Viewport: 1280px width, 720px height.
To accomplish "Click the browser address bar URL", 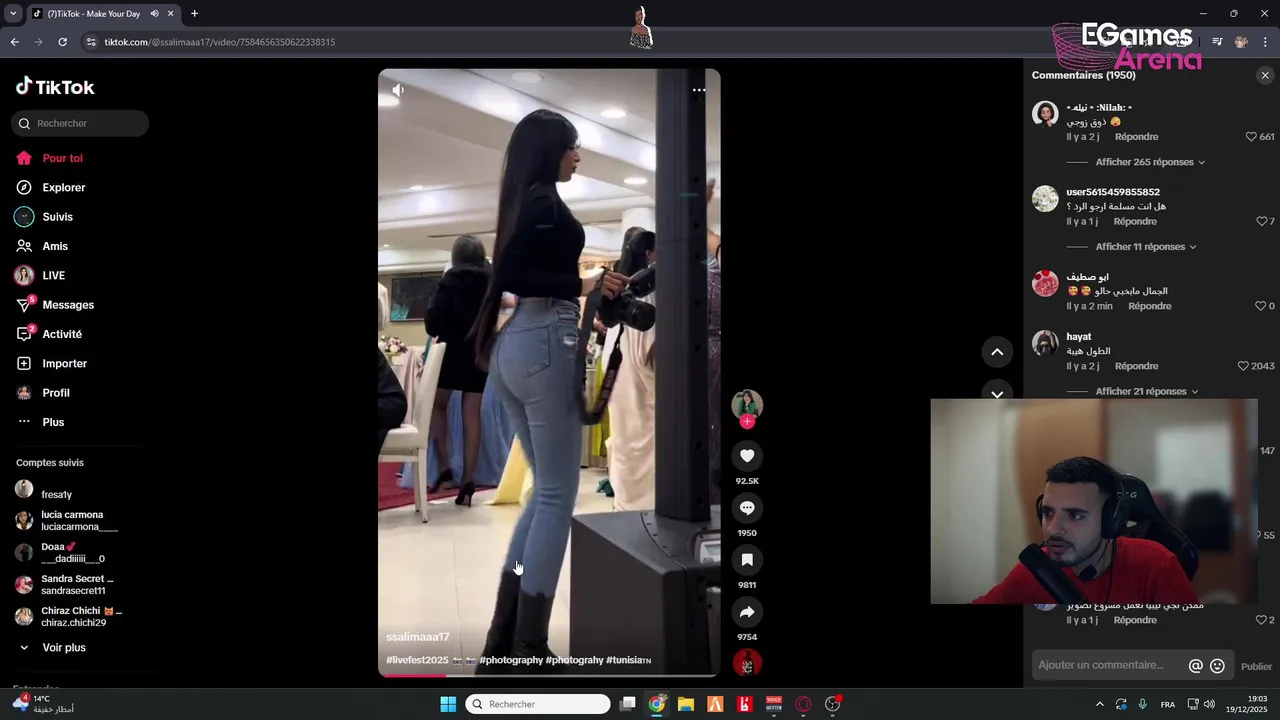I will (220, 42).
